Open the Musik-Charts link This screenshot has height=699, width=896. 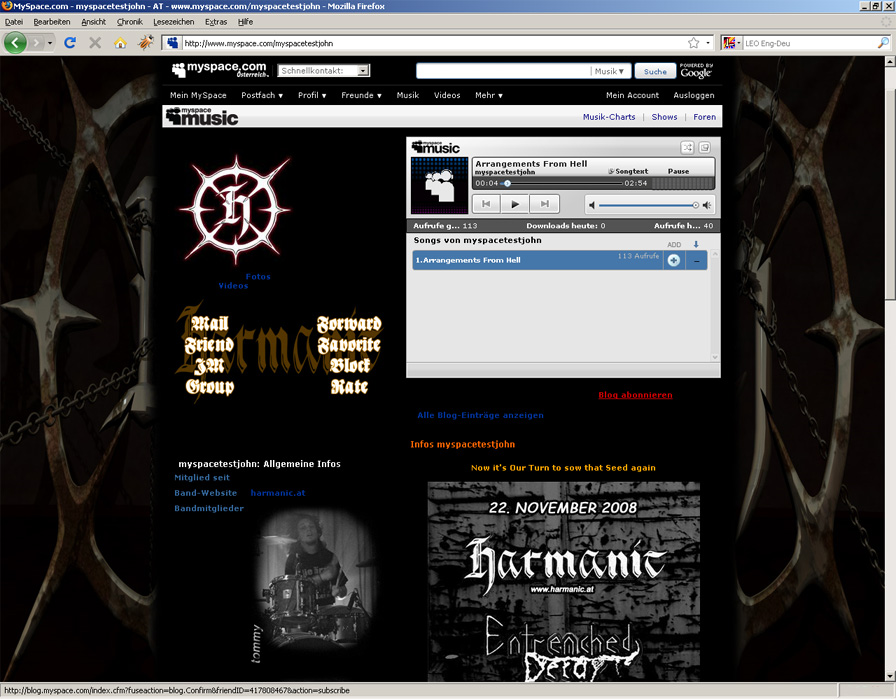point(609,117)
